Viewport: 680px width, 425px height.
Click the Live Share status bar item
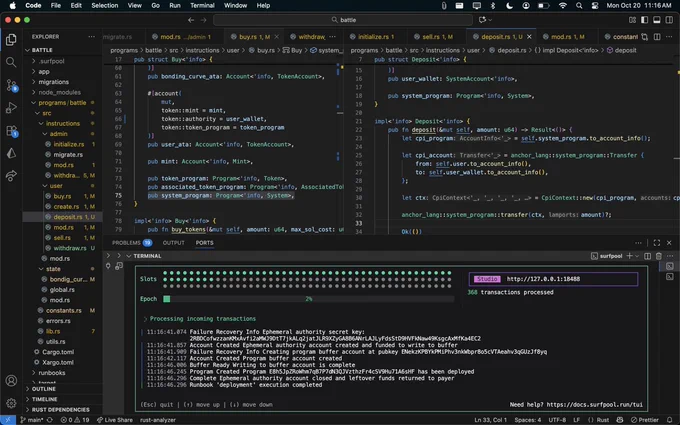click(115, 420)
